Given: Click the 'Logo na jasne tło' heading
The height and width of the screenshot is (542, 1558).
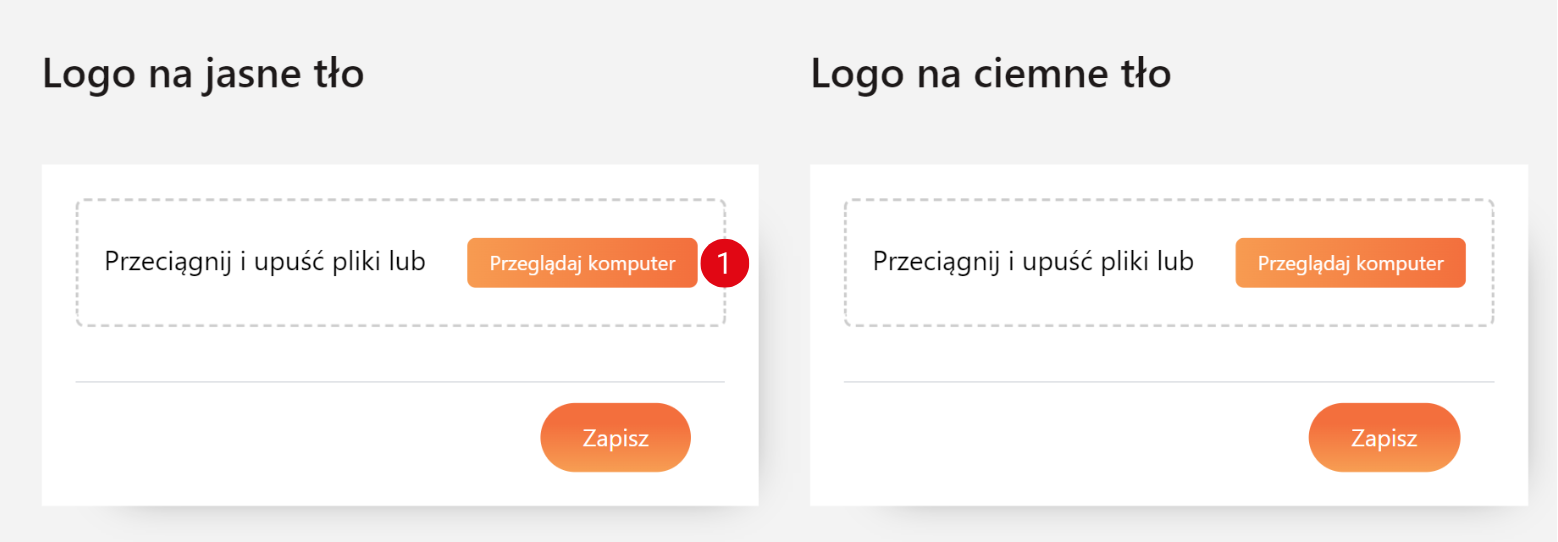Looking at the screenshot, I should point(203,74).
